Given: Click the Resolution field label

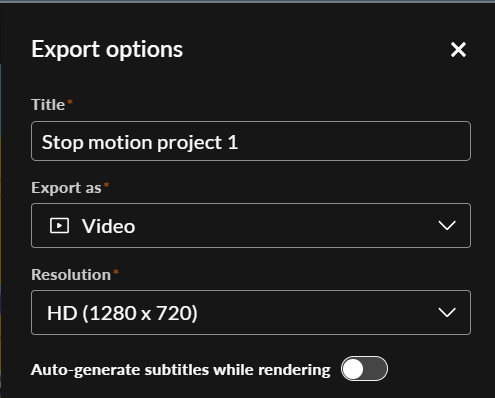Looking at the screenshot, I should [x=71, y=275].
